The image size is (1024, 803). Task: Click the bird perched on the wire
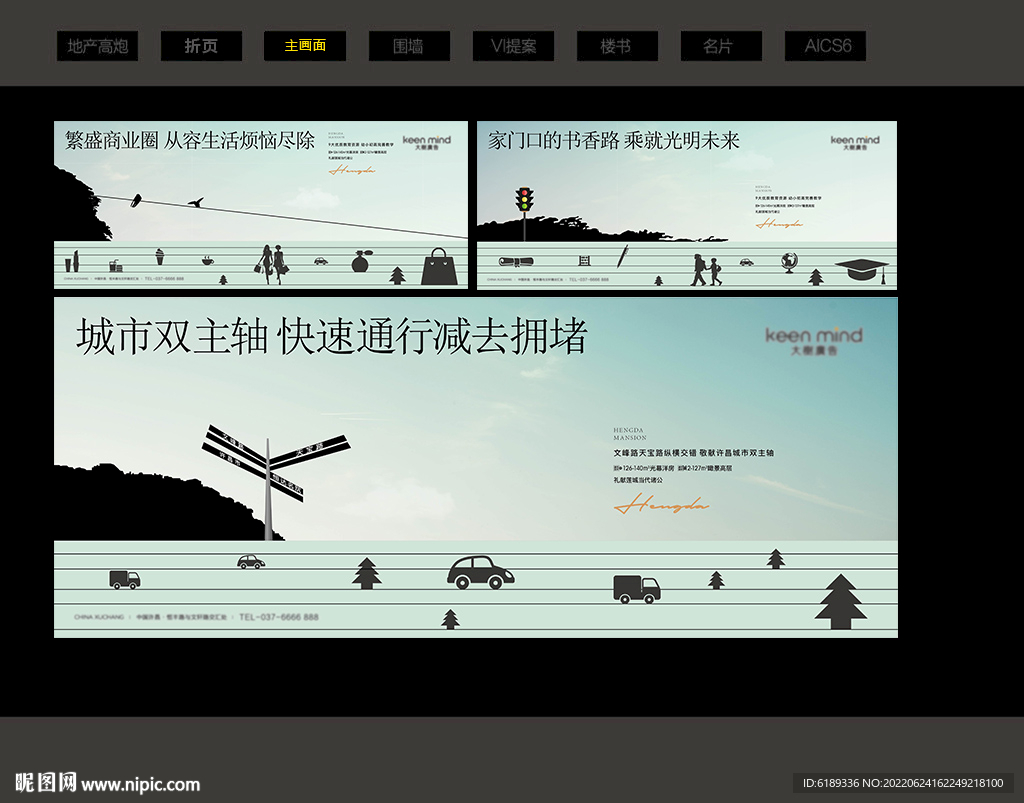[x=136, y=200]
